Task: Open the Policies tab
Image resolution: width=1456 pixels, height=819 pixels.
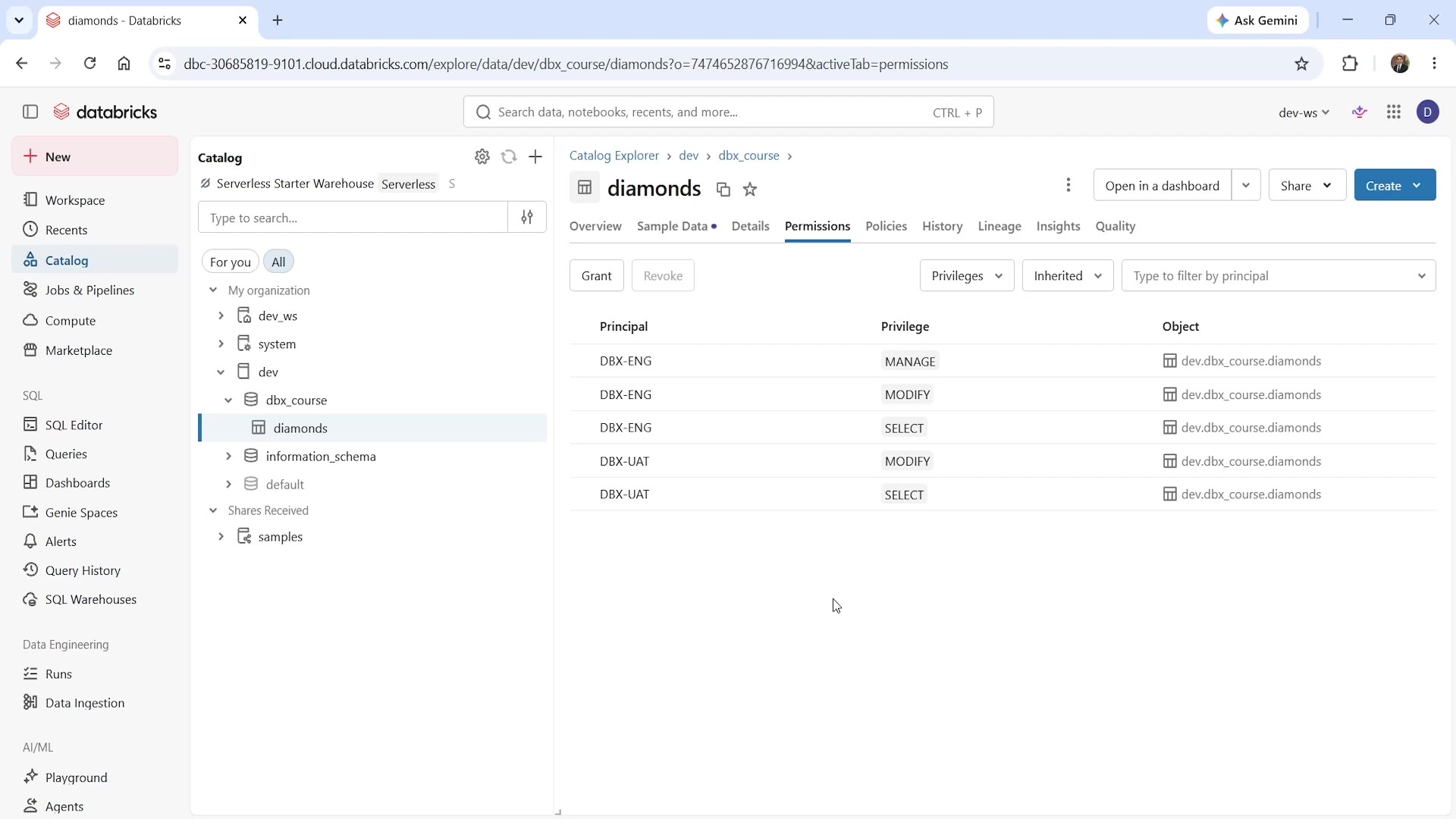Action: pyautogui.click(x=886, y=226)
